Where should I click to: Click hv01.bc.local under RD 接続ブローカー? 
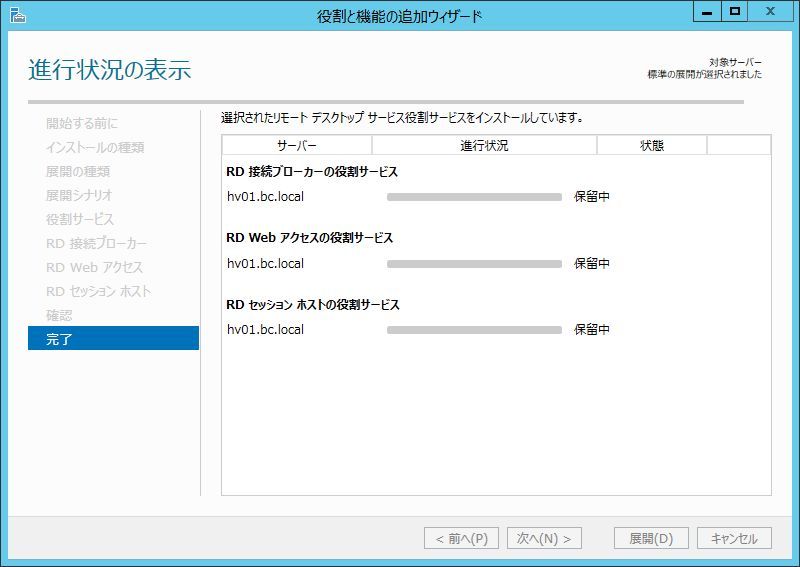click(265, 196)
